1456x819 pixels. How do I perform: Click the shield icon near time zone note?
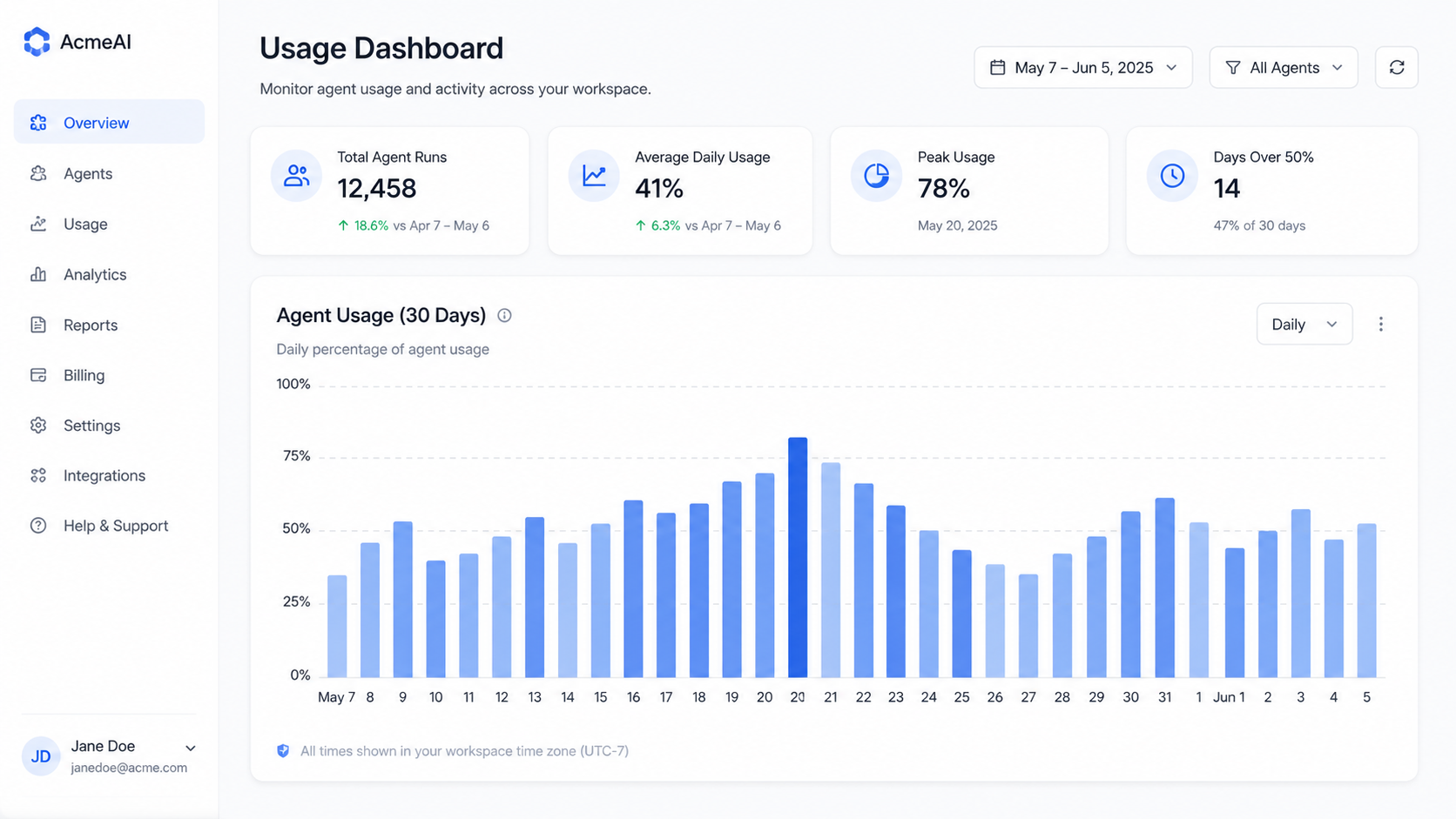coord(283,750)
